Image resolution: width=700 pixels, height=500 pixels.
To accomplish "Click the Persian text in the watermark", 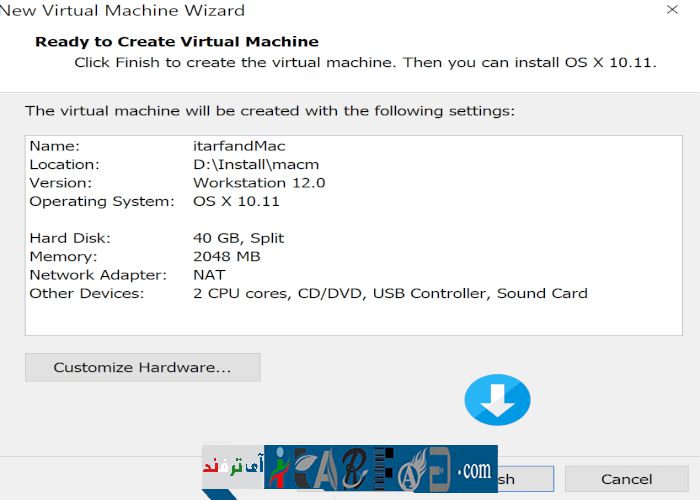I will point(232,466).
